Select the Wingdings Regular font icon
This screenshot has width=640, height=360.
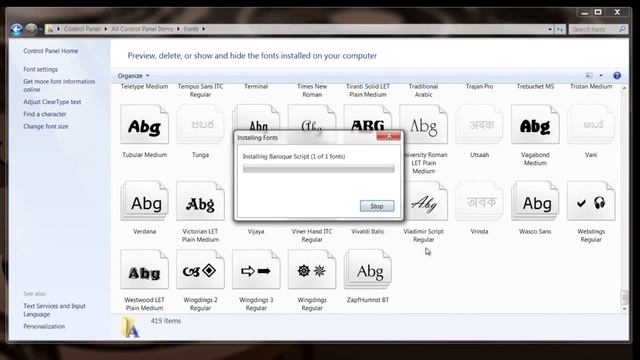[312, 270]
